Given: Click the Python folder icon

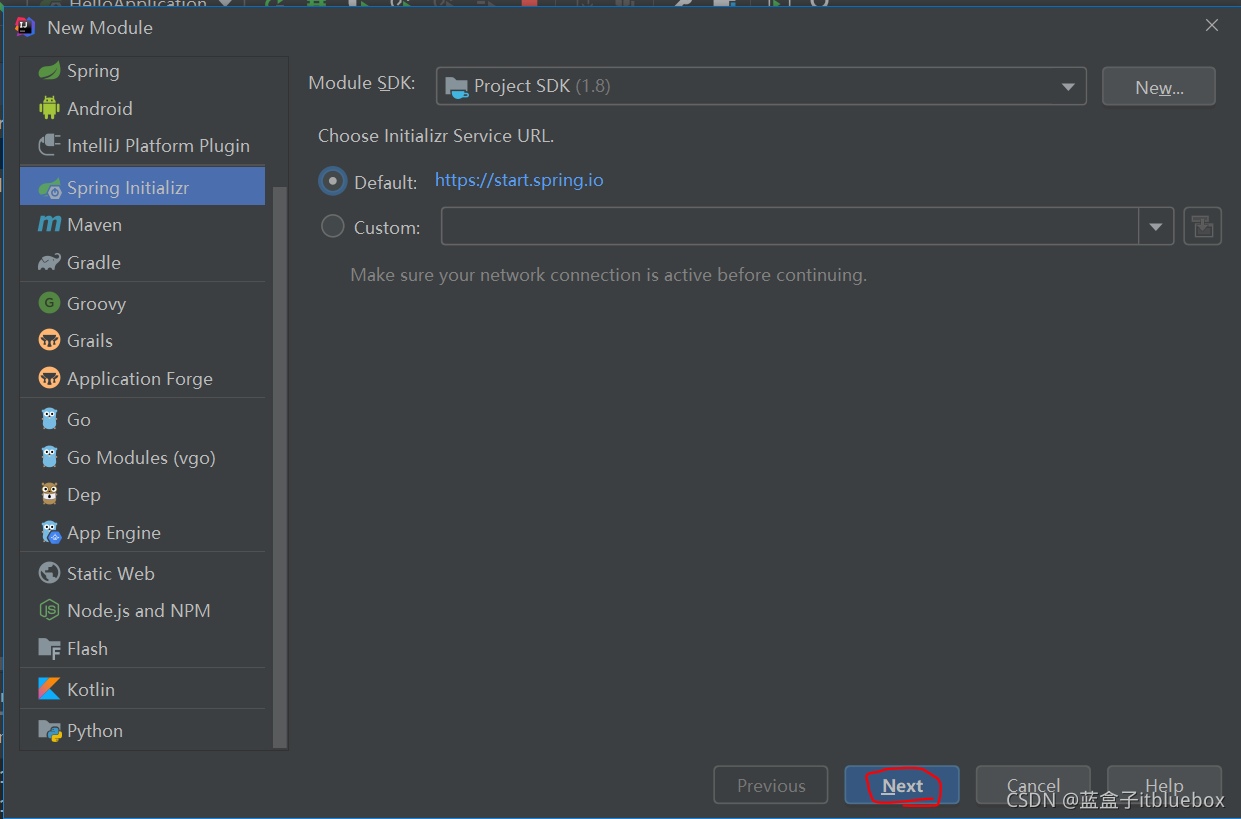Looking at the screenshot, I should [x=50, y=731].
